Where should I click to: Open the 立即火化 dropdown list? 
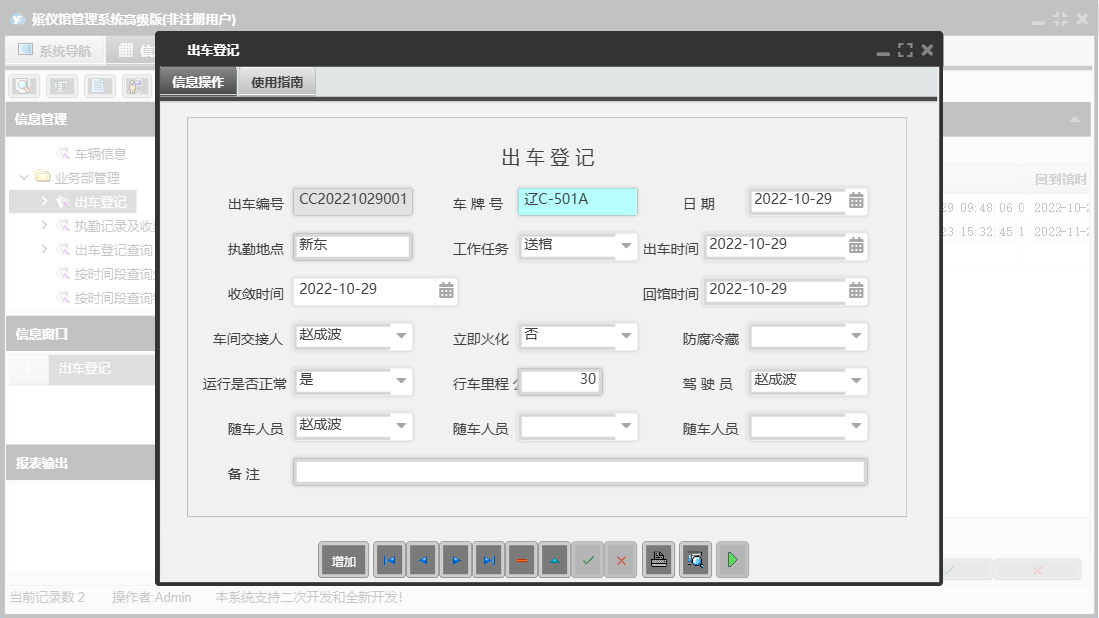626,336
